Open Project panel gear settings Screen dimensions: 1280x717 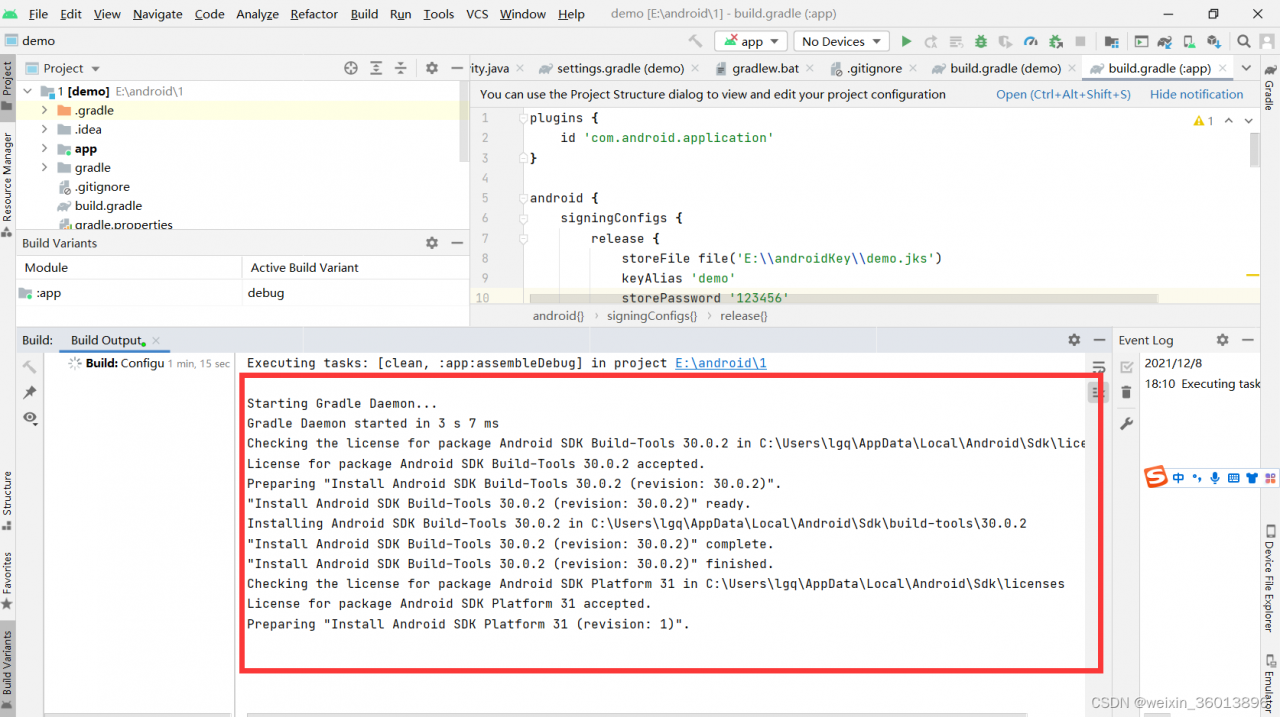click(x=432, y=68)
